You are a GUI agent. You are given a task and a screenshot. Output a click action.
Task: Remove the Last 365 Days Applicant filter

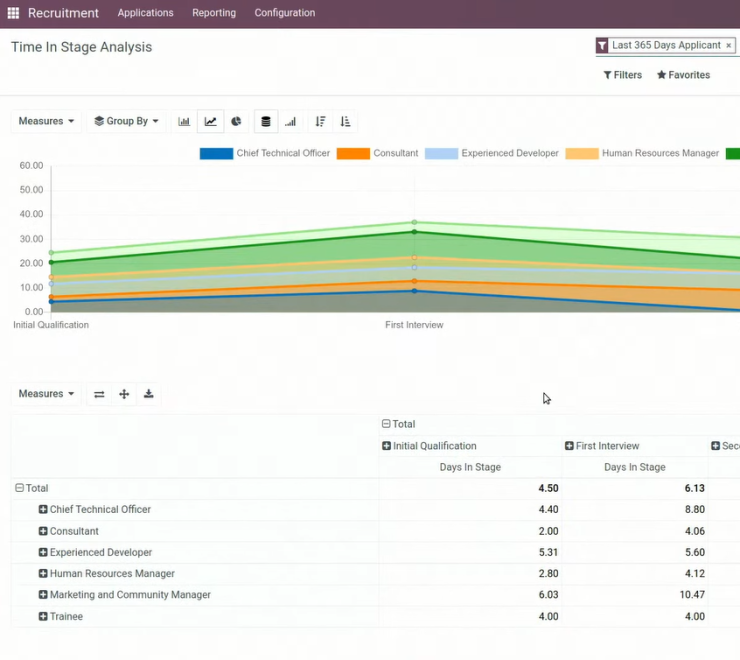729,45
